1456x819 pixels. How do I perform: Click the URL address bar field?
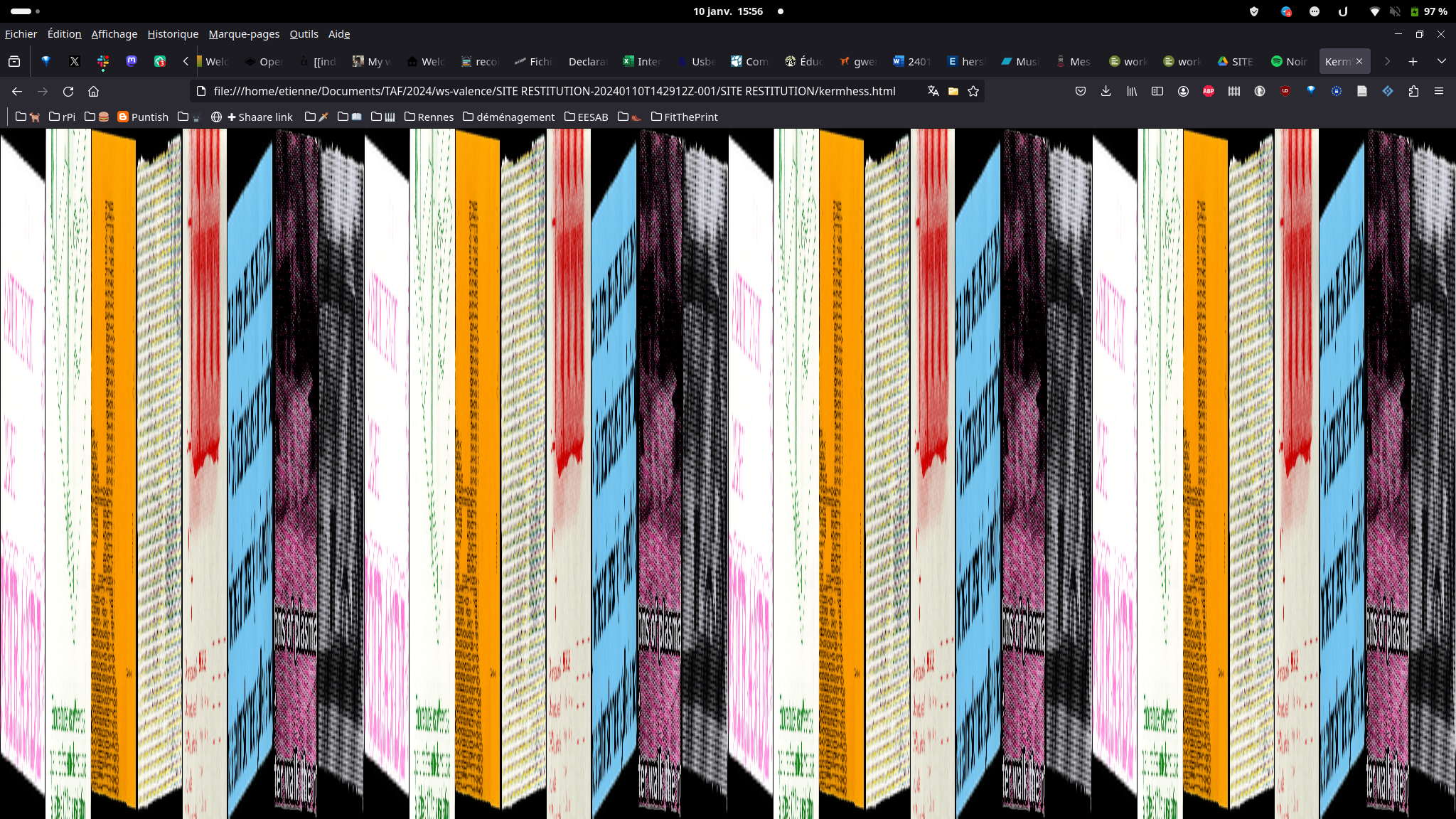tap(555, 91)
